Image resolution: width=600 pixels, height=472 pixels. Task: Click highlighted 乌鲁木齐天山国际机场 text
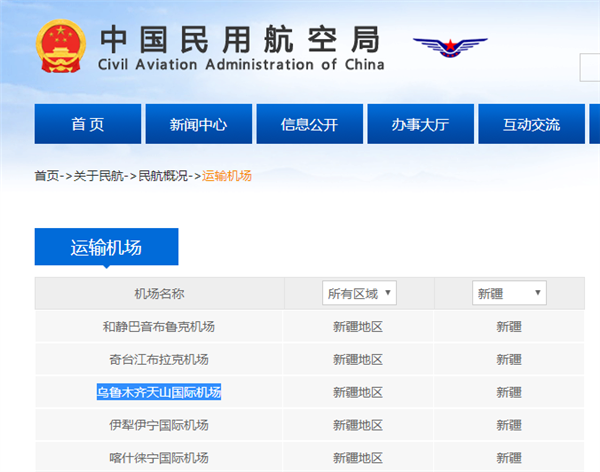tap(159, 392)
